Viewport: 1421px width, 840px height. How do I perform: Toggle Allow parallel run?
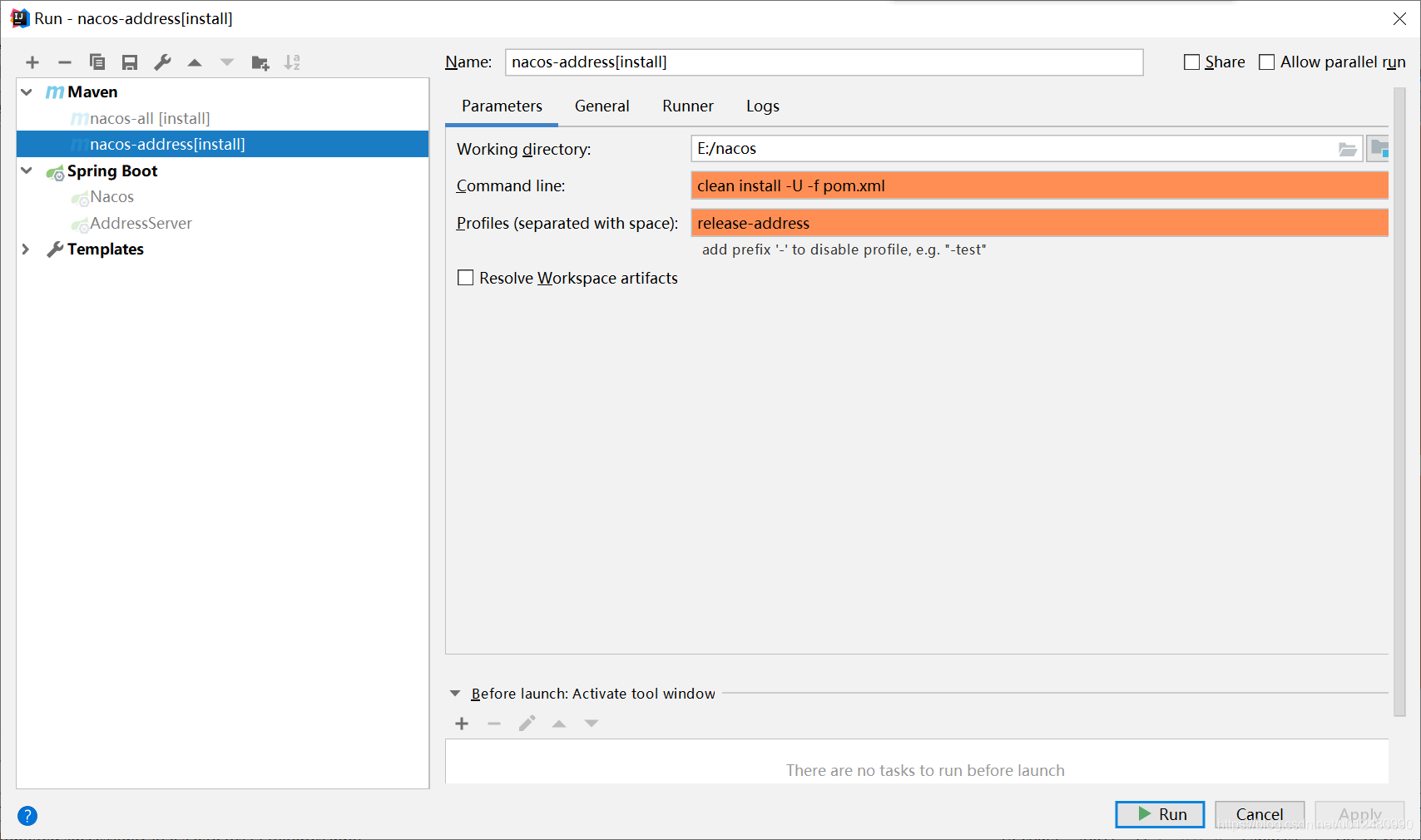(1266, 62)
